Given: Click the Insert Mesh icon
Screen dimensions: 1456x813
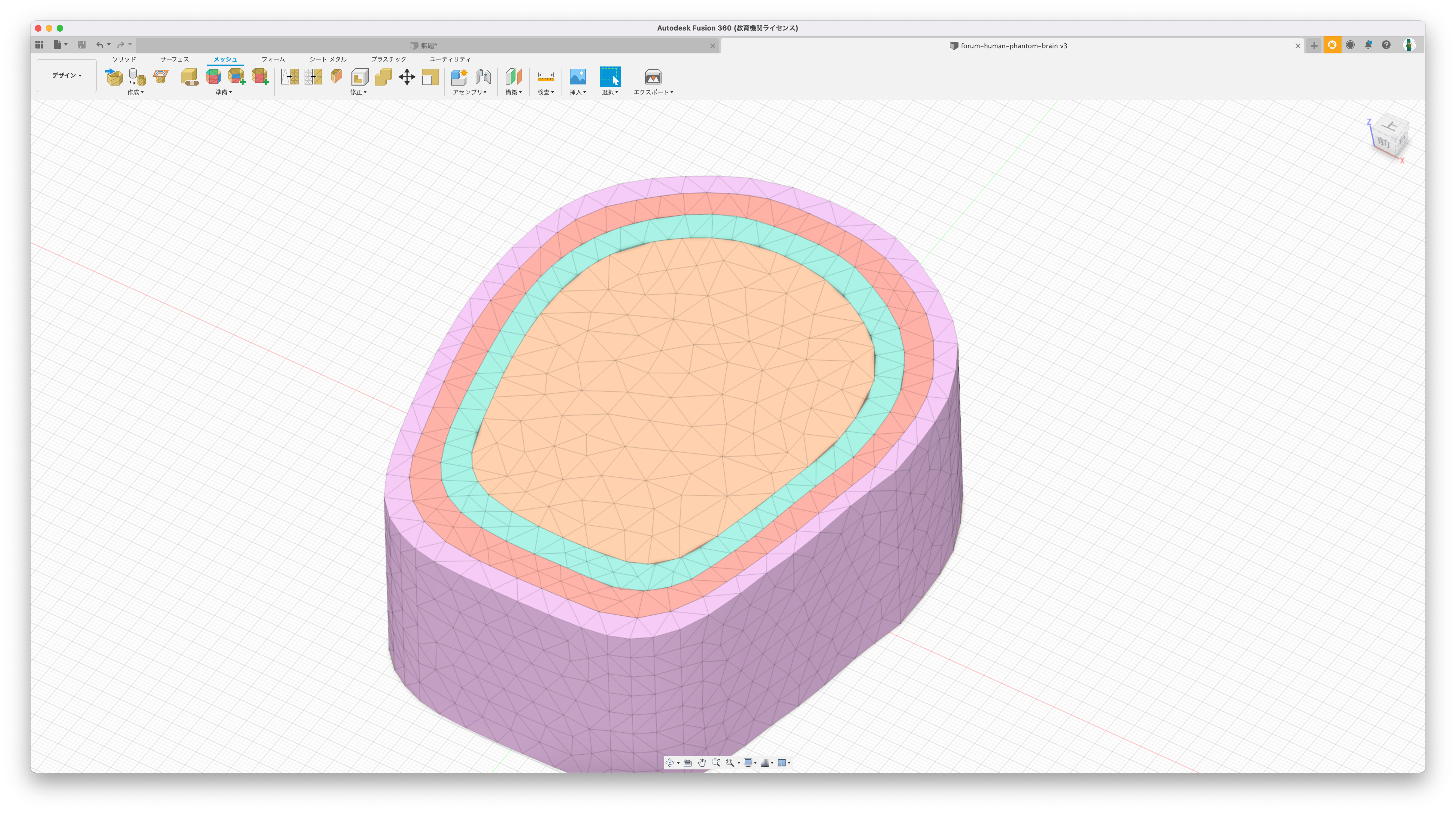Looking at the screenshot, I should pyautogui.click(x=114, y=76).
